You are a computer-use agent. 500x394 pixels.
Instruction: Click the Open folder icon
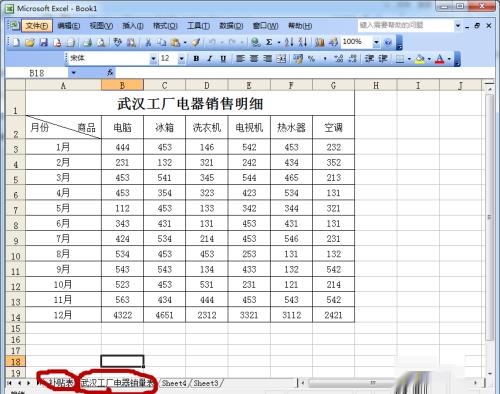click(30, 42)
